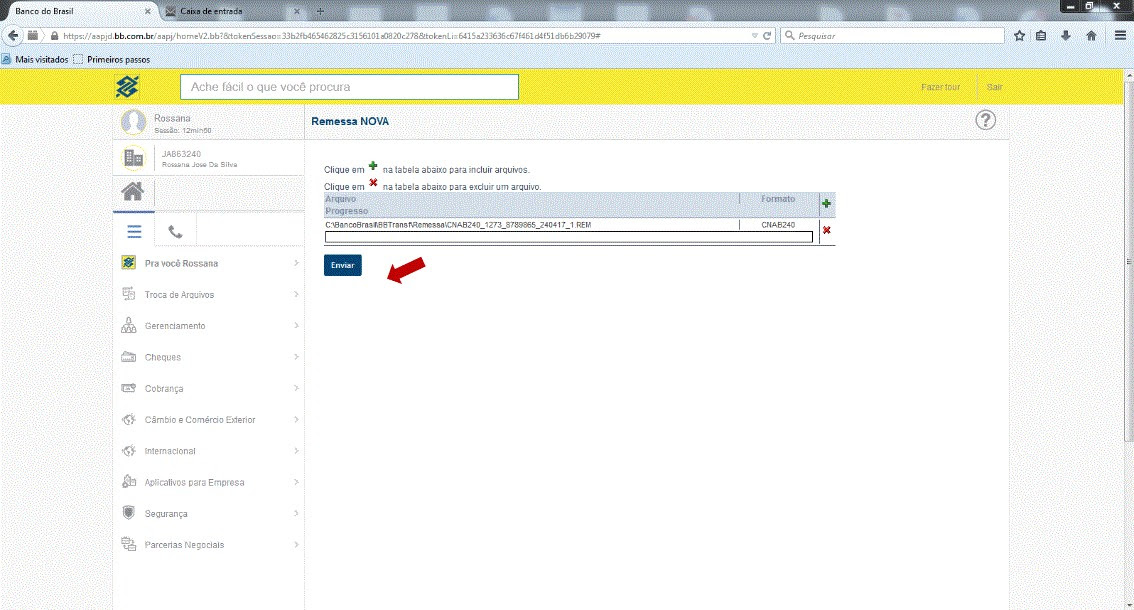Click the Gerenciamento icon
Image resolution: width=1134 pixels, height=610 pixels.
(129, 326)
